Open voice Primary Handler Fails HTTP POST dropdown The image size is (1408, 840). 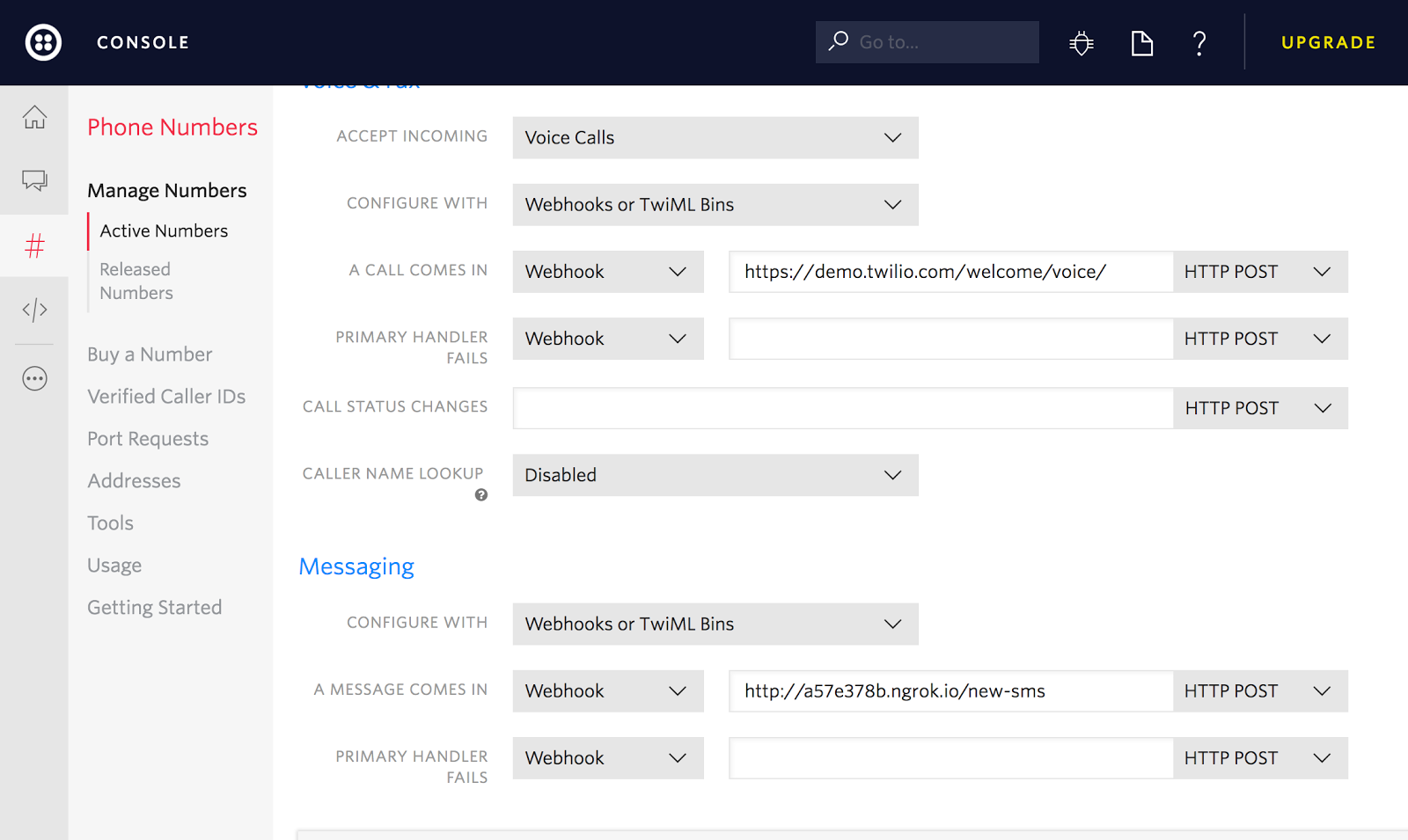click(x=1260, y=339)
